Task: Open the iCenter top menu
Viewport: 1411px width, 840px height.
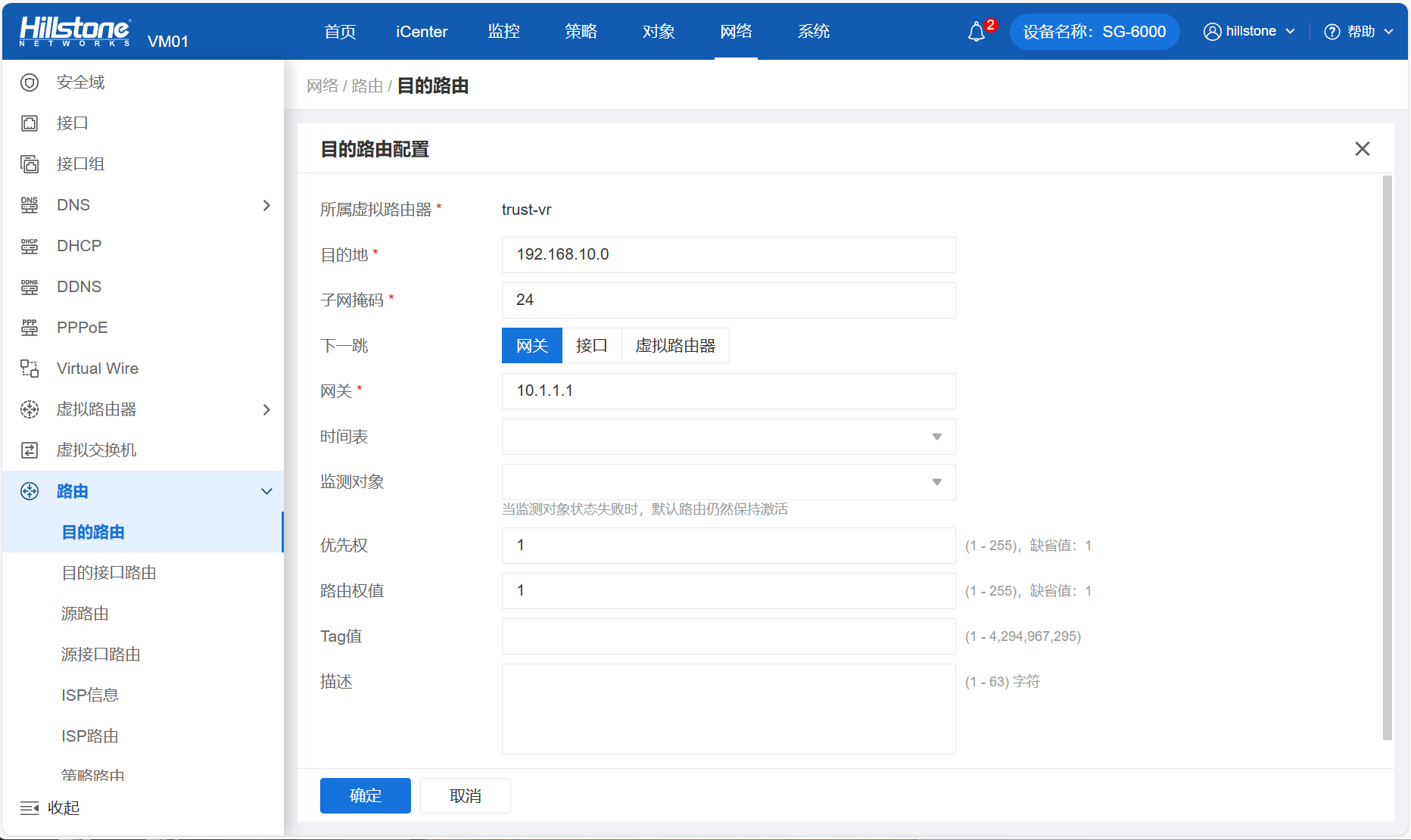Action: 422,32
